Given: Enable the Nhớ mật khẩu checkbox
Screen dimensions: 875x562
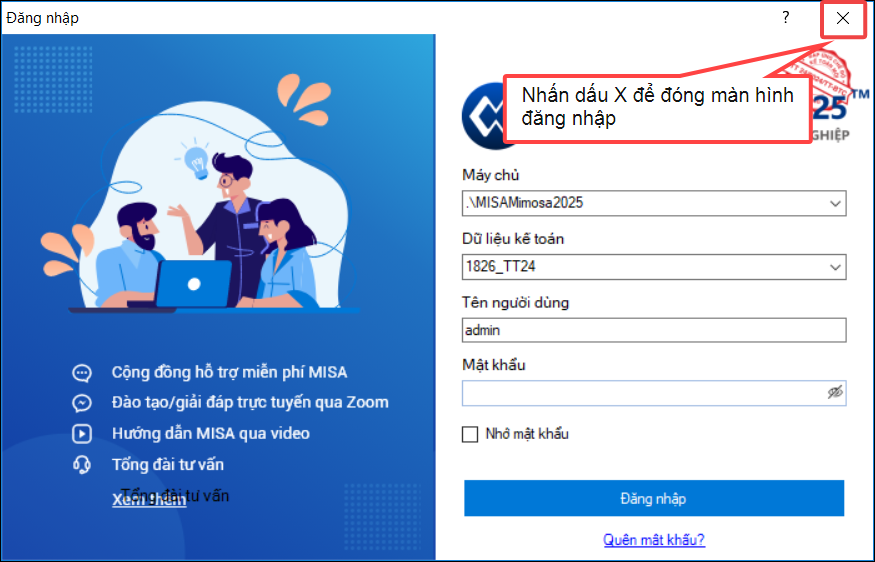Looking at the screenshot, I should 470,434.
